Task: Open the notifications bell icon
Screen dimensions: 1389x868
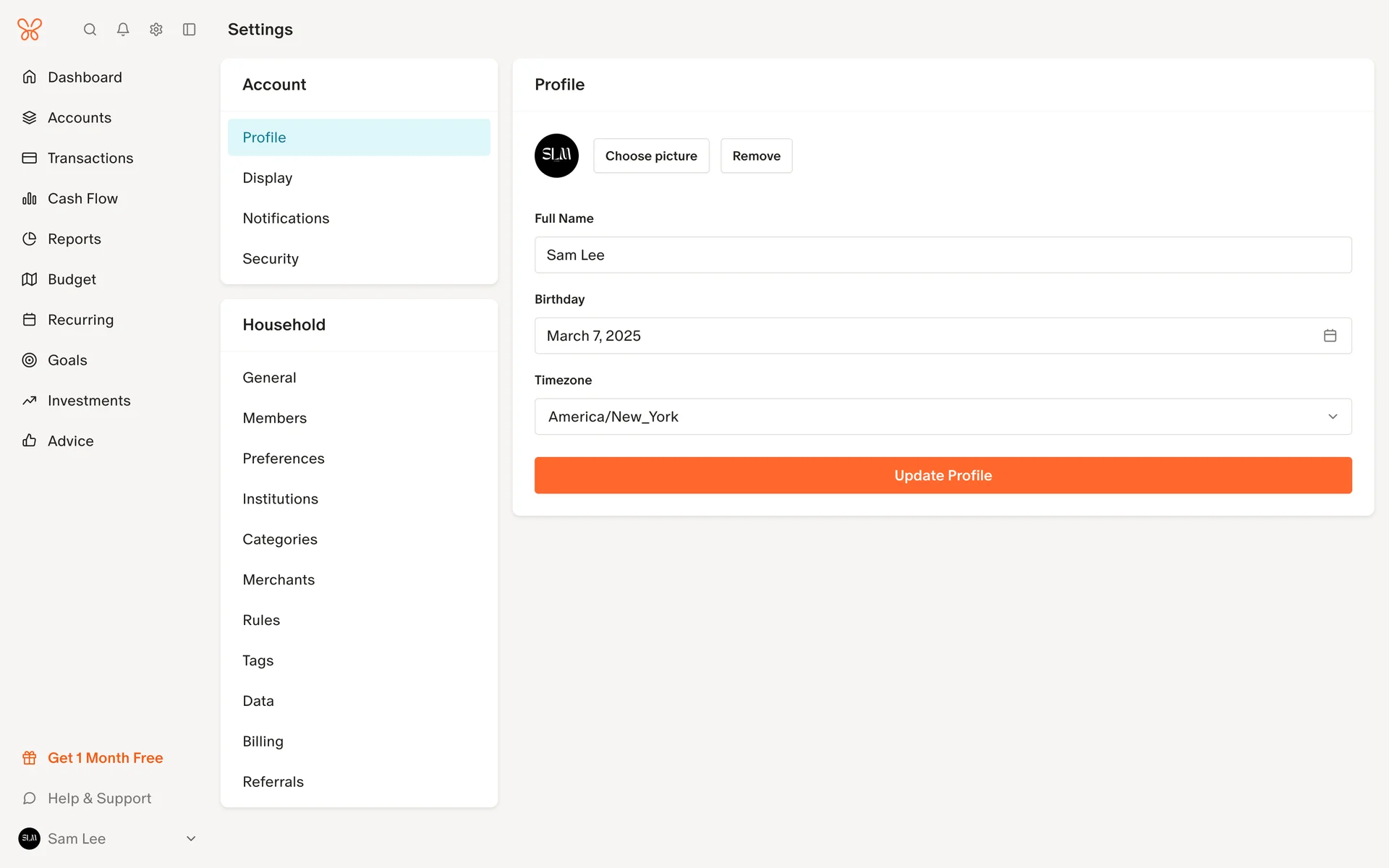Action: (x=123, y=30)
